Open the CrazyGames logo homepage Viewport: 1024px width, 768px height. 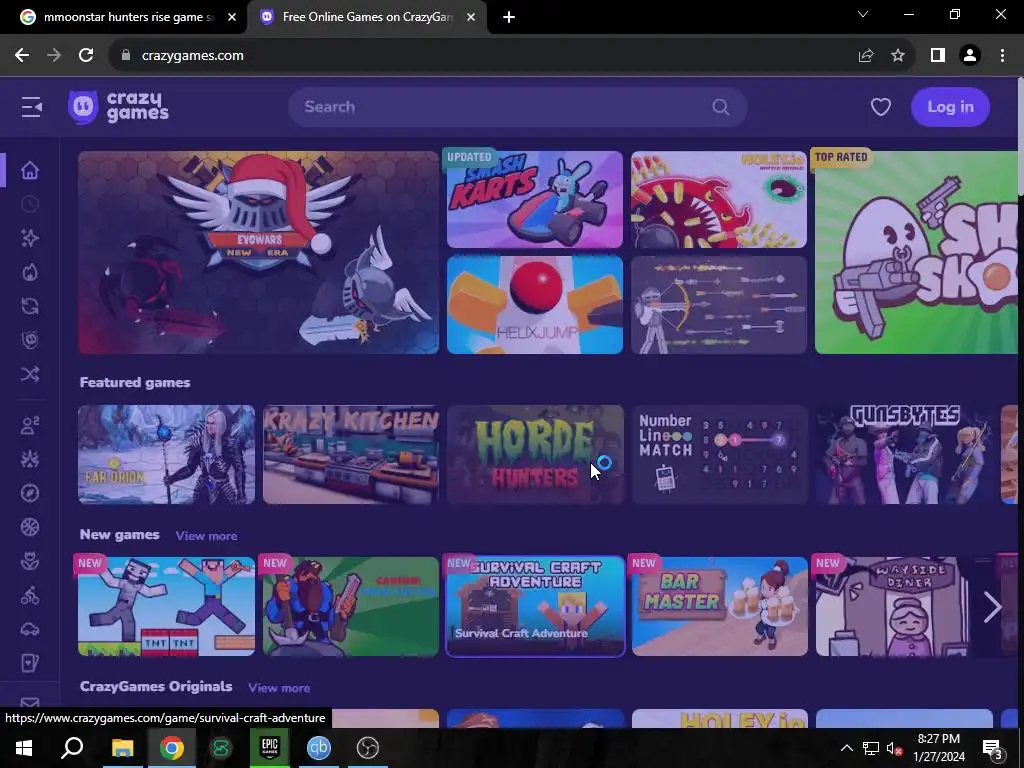pyautogui.click(x=118, y=107)
